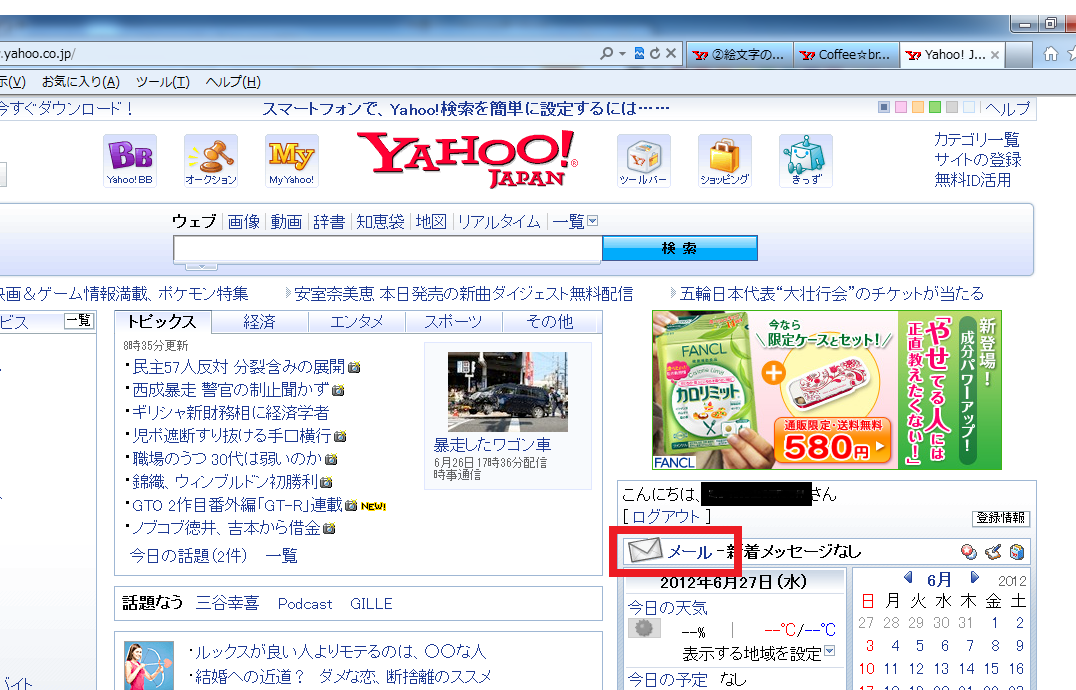Click the FANCL カロリミット banner ad

(x=826, y=390)
